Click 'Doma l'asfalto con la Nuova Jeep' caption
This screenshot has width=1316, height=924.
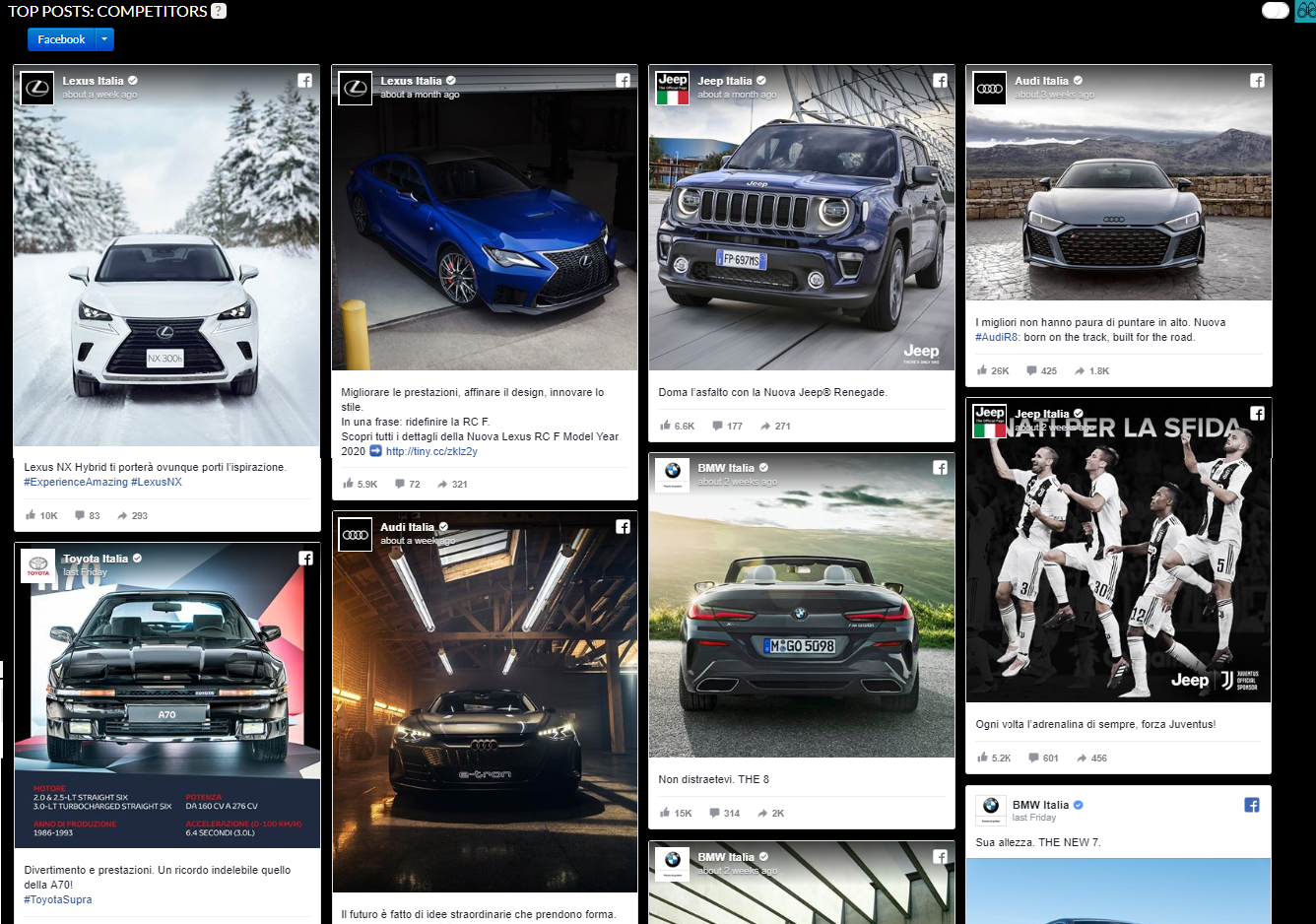pos(773,392)
